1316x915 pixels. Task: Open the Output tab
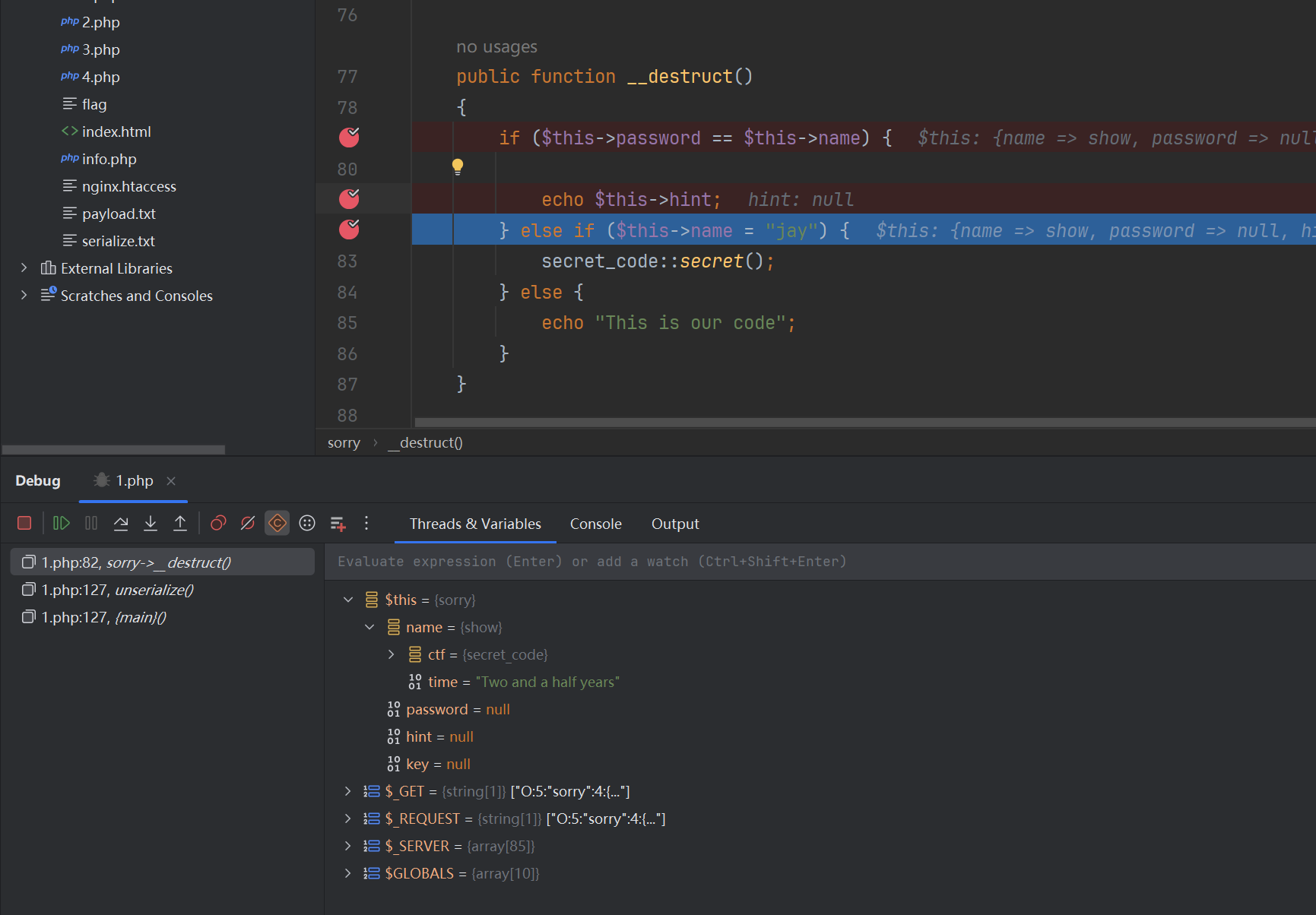674,524
